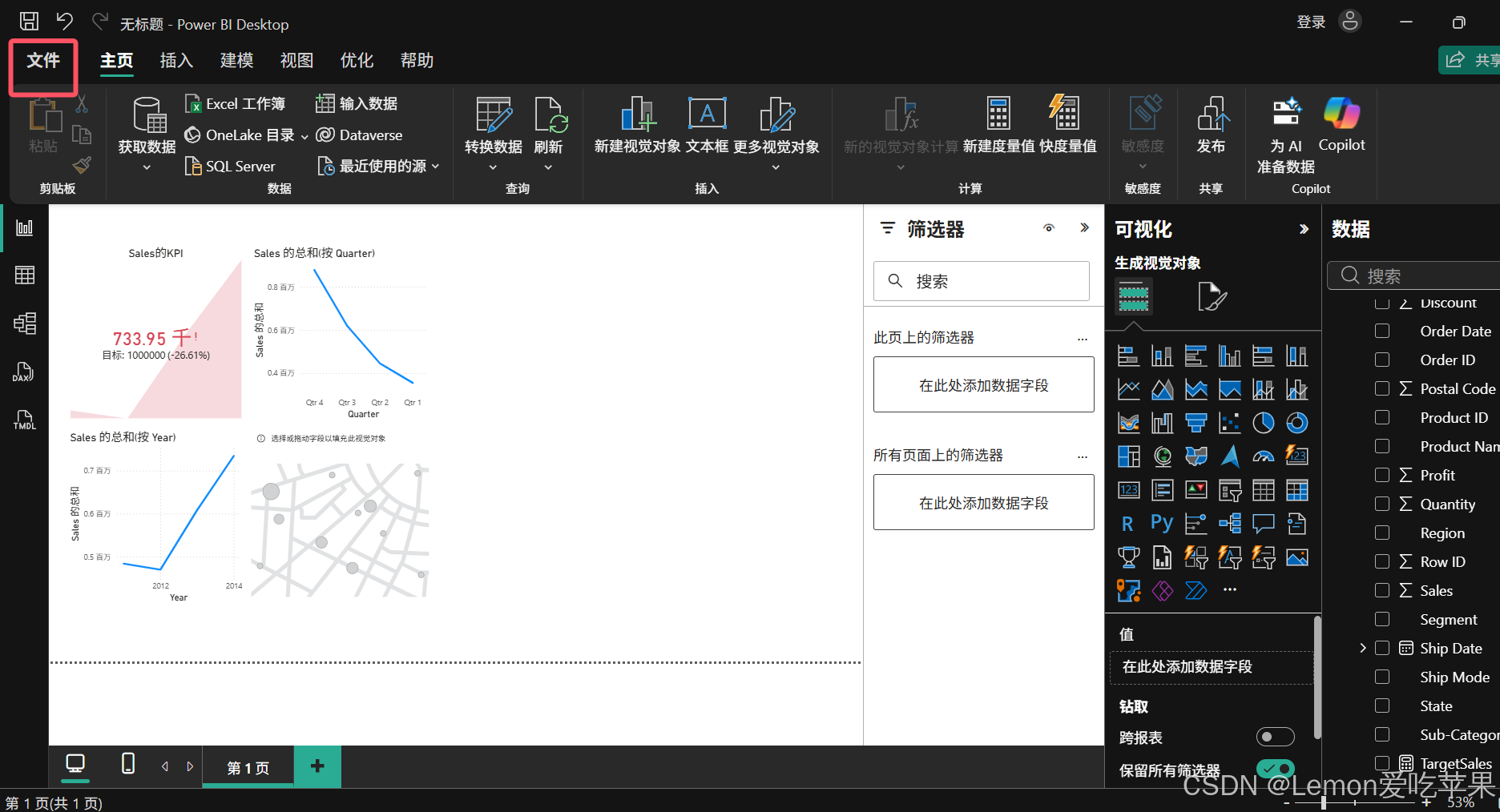Image resolution: width=1500 pixels, height=812 pixels.
Task: Switch to the 插入 ribbon tab
Action: pos(176,61)
